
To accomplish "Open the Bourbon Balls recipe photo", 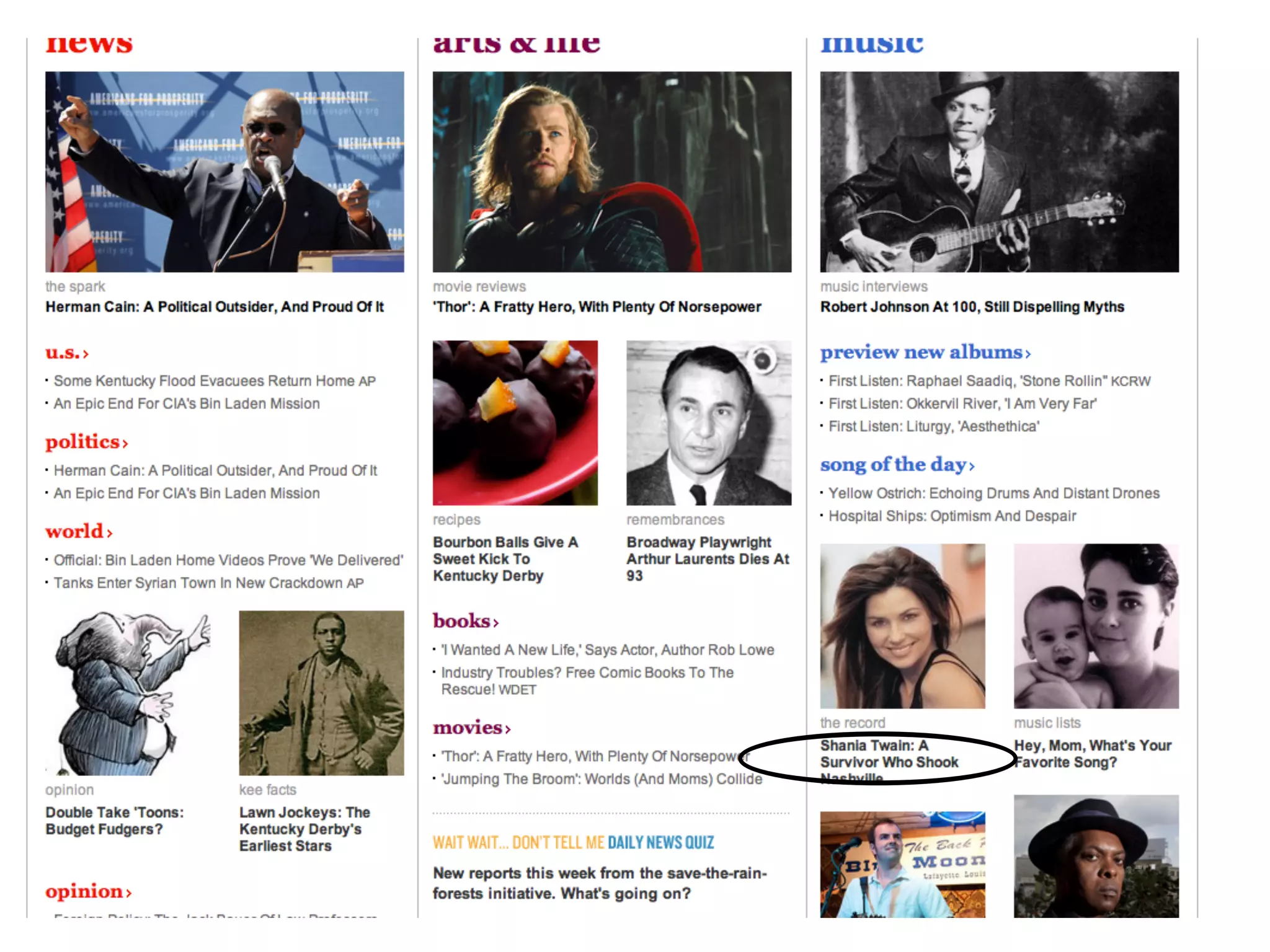I will click(x=515, y=423).
